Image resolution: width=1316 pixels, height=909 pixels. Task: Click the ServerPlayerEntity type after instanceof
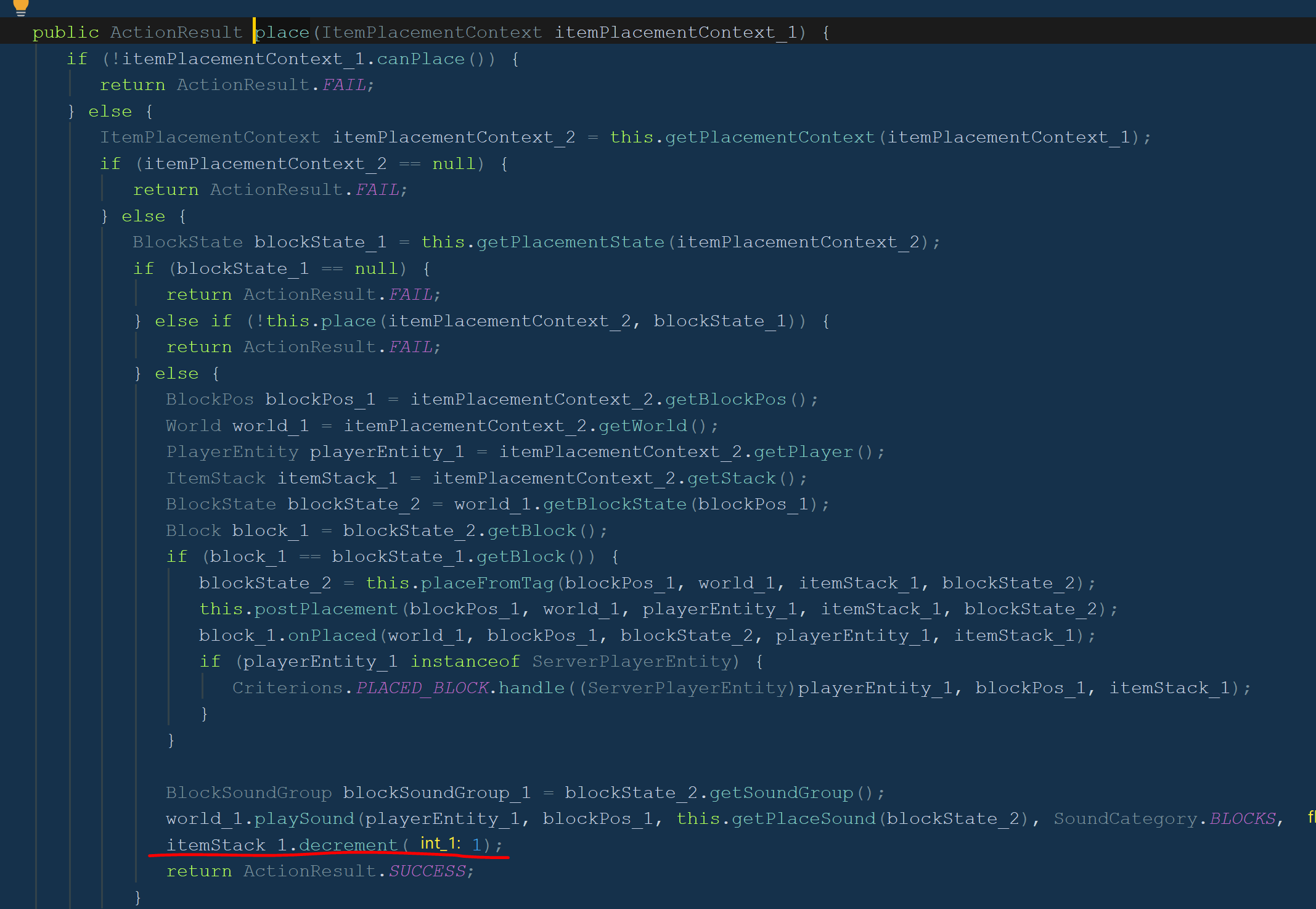click(631, 661)
